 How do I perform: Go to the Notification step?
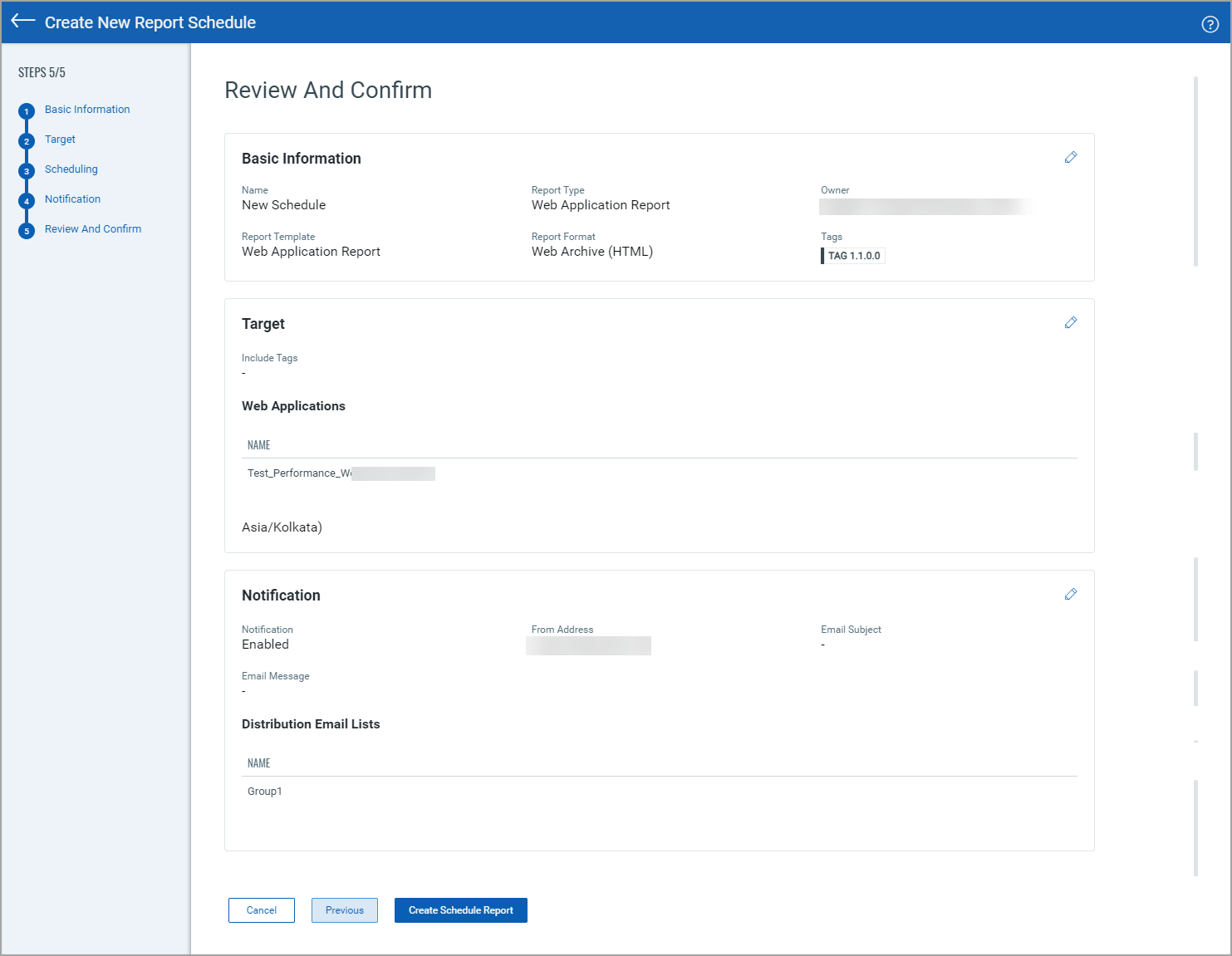pyautogui.click(x=72, y=199)
